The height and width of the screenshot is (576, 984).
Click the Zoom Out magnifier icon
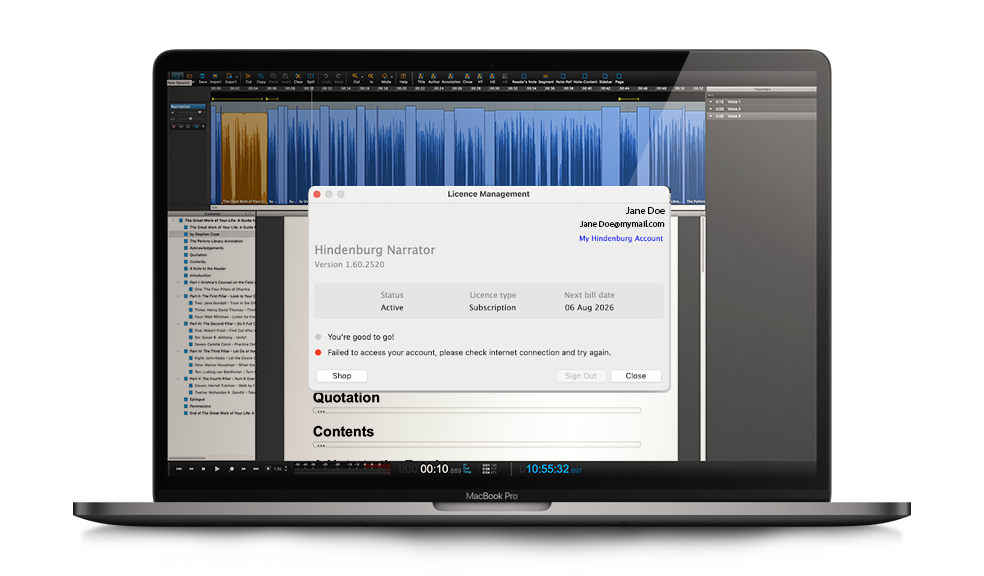click(x=356, y=78)
